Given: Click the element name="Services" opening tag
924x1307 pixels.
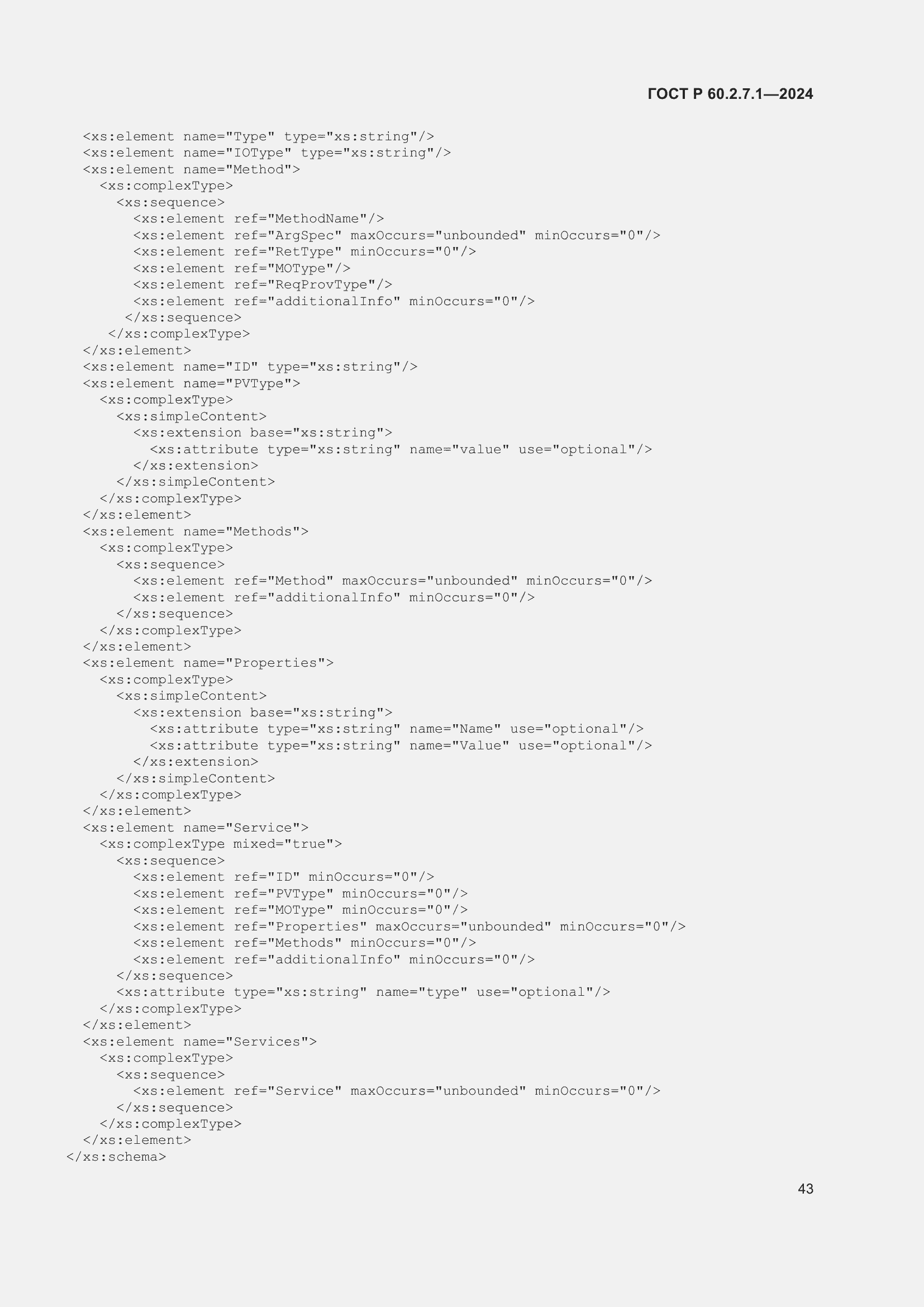Looking at the screenshot, I should (x=199, y=1042).
